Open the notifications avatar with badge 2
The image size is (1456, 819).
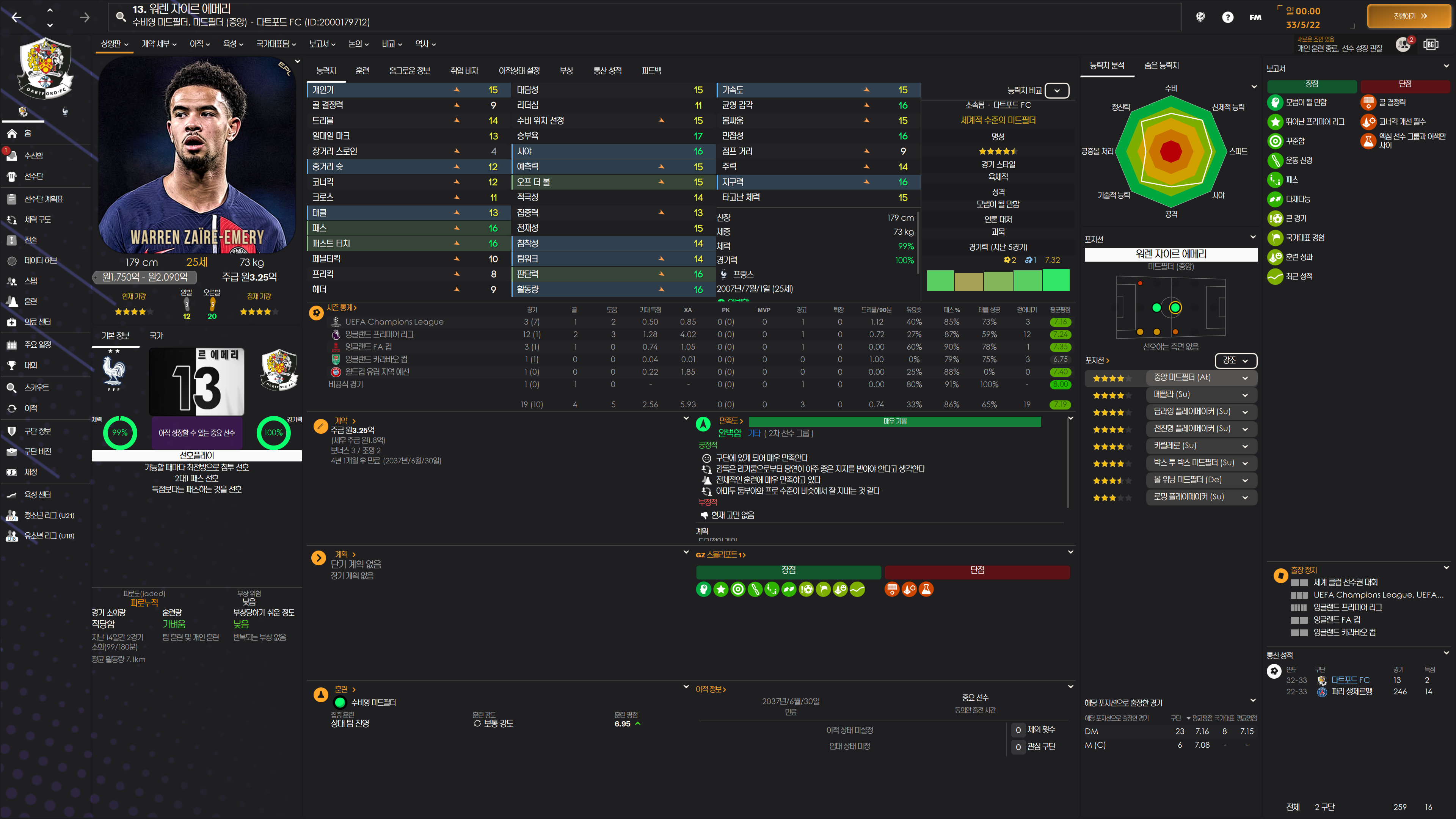click(x=1403, y=45)
